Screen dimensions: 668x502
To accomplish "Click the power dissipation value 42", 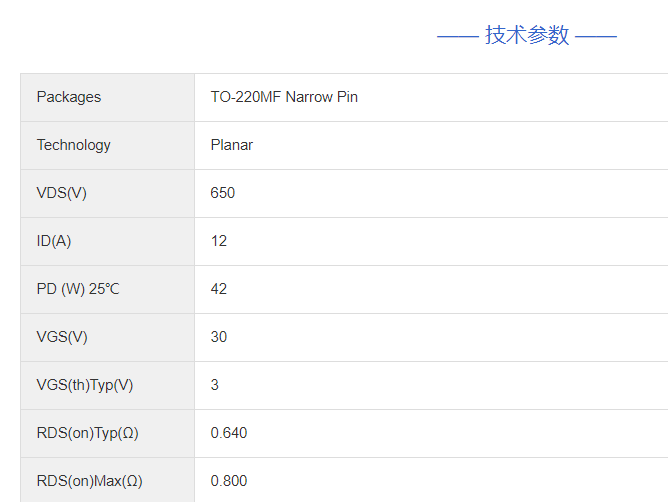I will click(219, 289).
